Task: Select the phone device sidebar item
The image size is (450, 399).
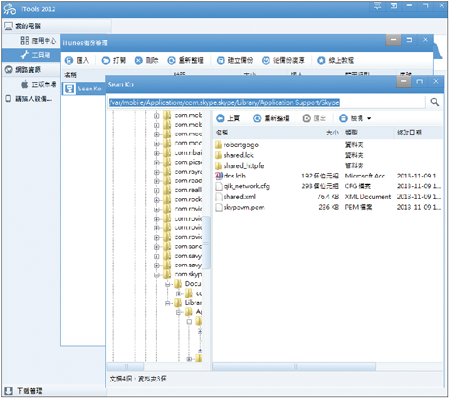Action: tap(8, 99)
